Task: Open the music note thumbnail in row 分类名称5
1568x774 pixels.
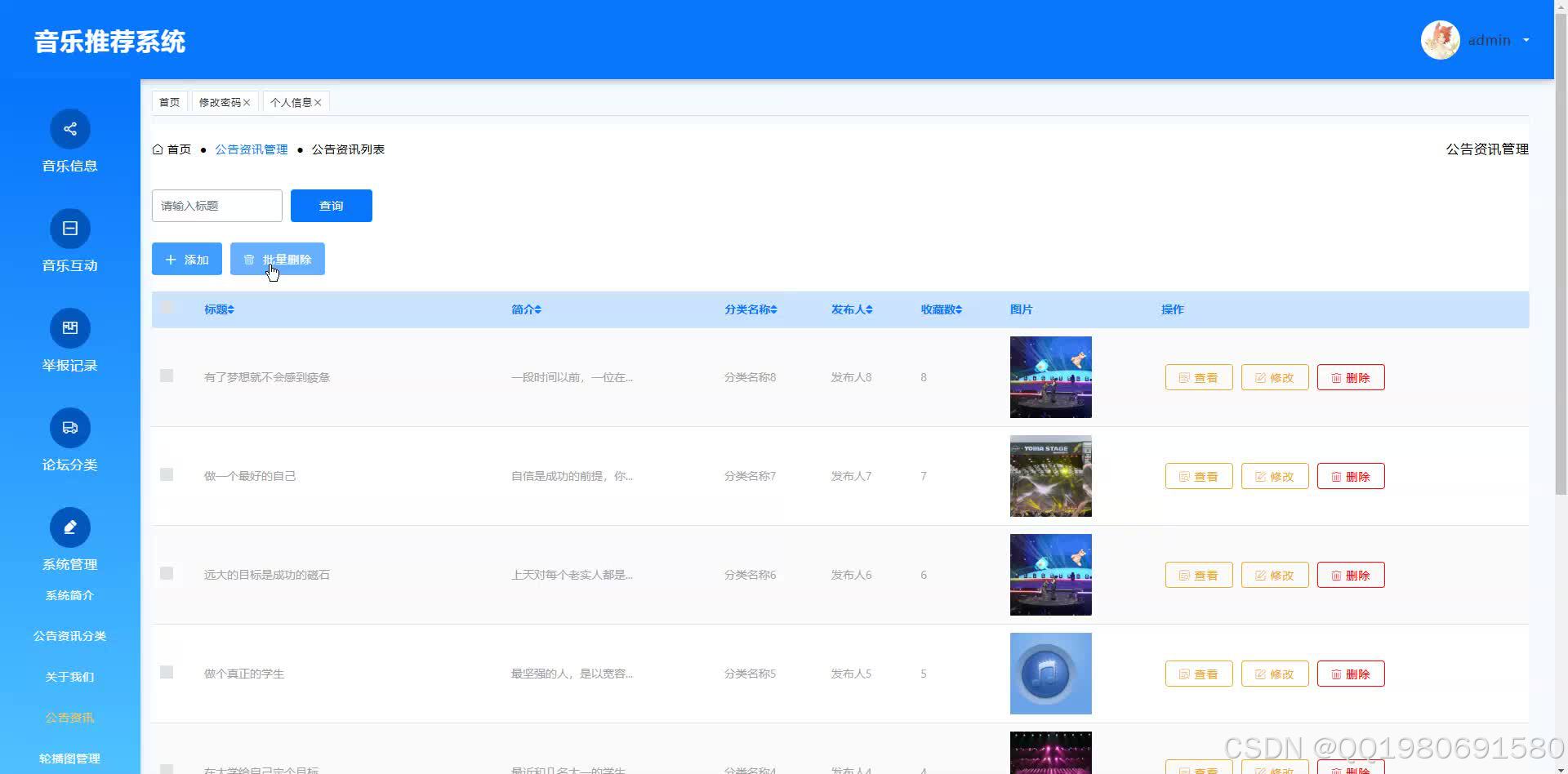Action: point(1051,674)
